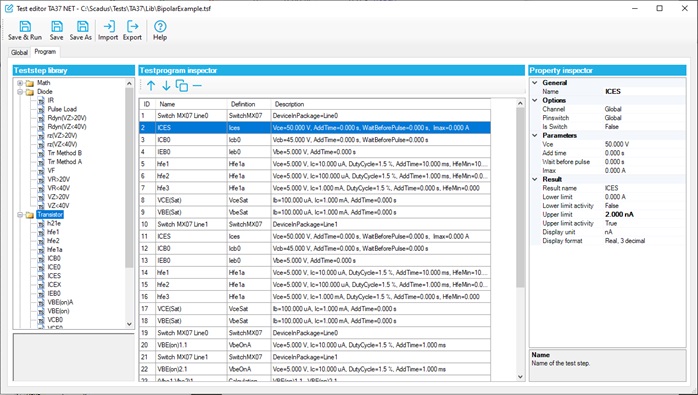Click Testprogram inspector scrollbar up arrow
This screenshot has height=395, width=698.
520,103
